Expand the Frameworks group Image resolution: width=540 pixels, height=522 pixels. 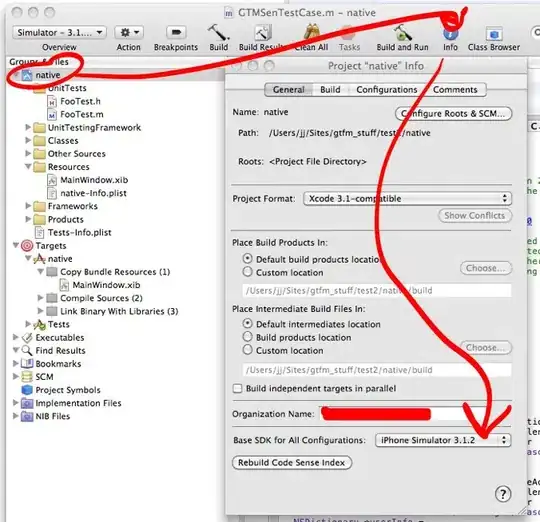click(28, 206)
